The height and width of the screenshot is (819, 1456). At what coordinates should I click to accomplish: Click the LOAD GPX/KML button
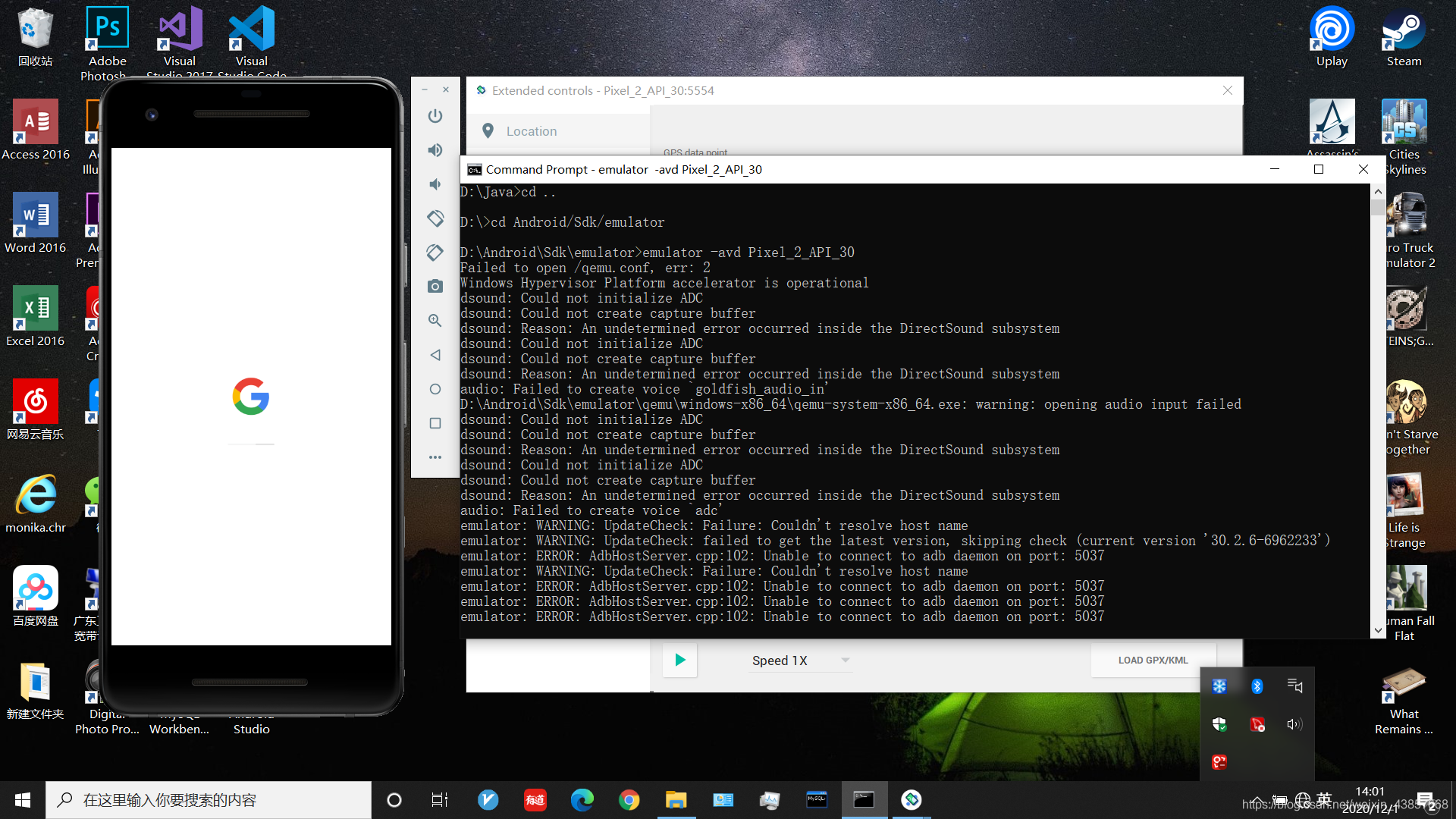click(1153, 661)
